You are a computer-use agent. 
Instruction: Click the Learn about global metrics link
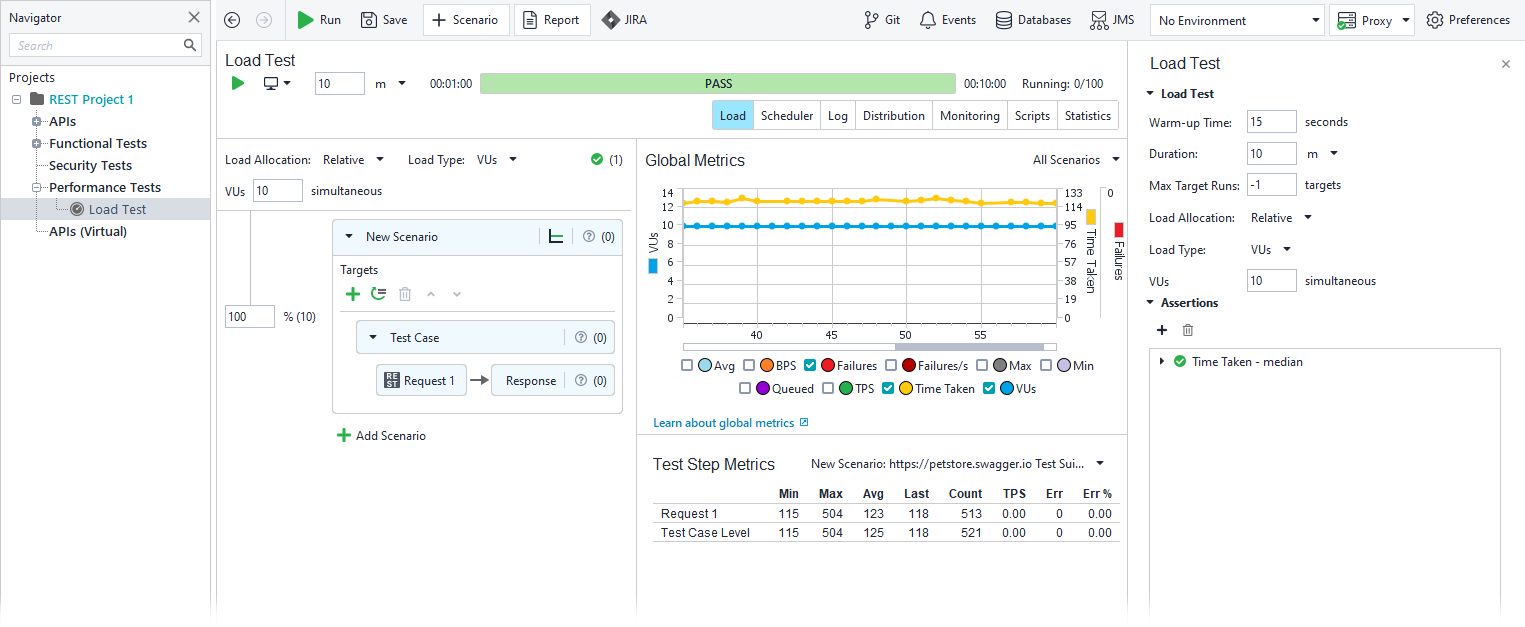724,422
